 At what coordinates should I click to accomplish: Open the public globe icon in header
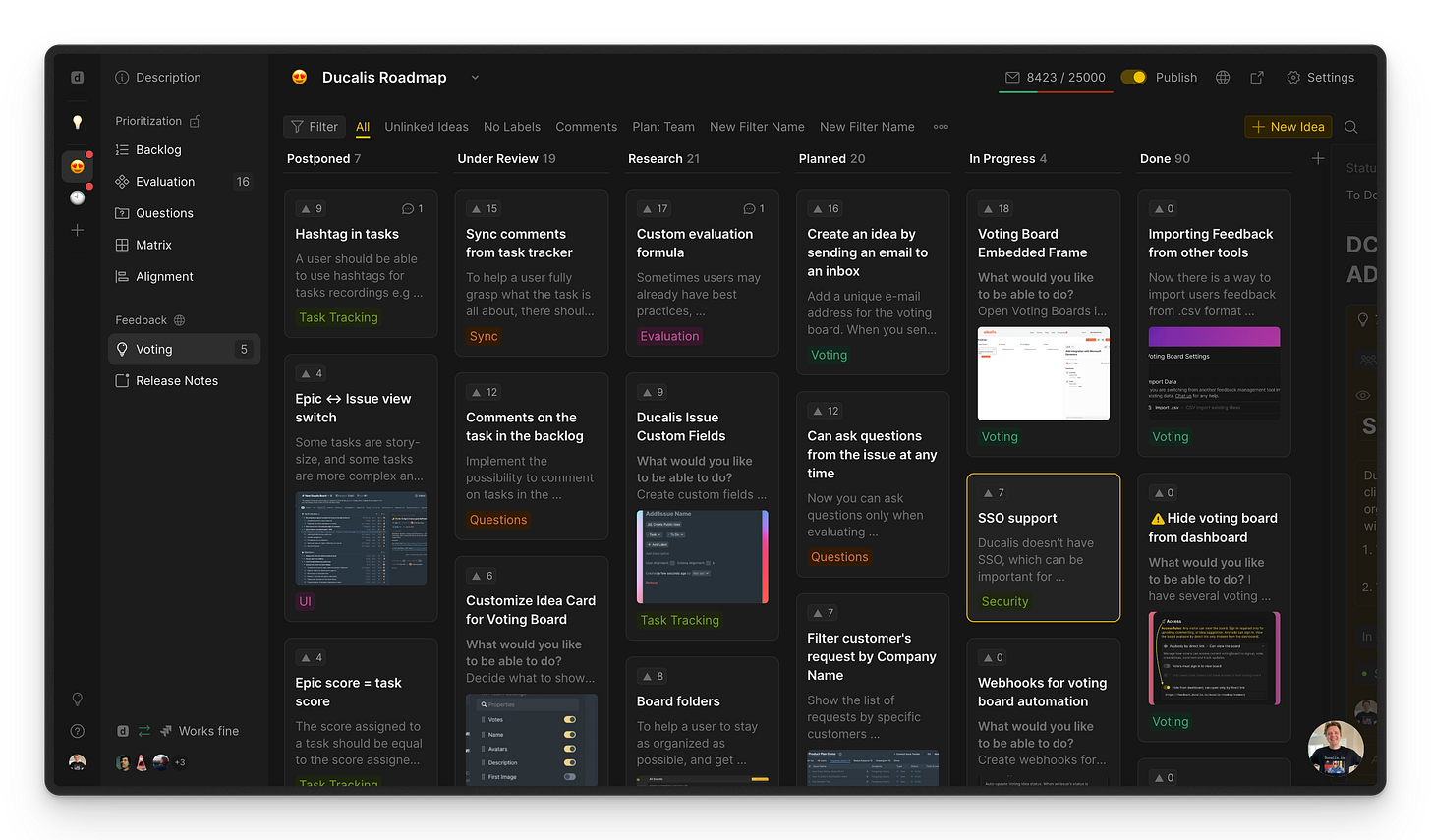coord(1223,78)
